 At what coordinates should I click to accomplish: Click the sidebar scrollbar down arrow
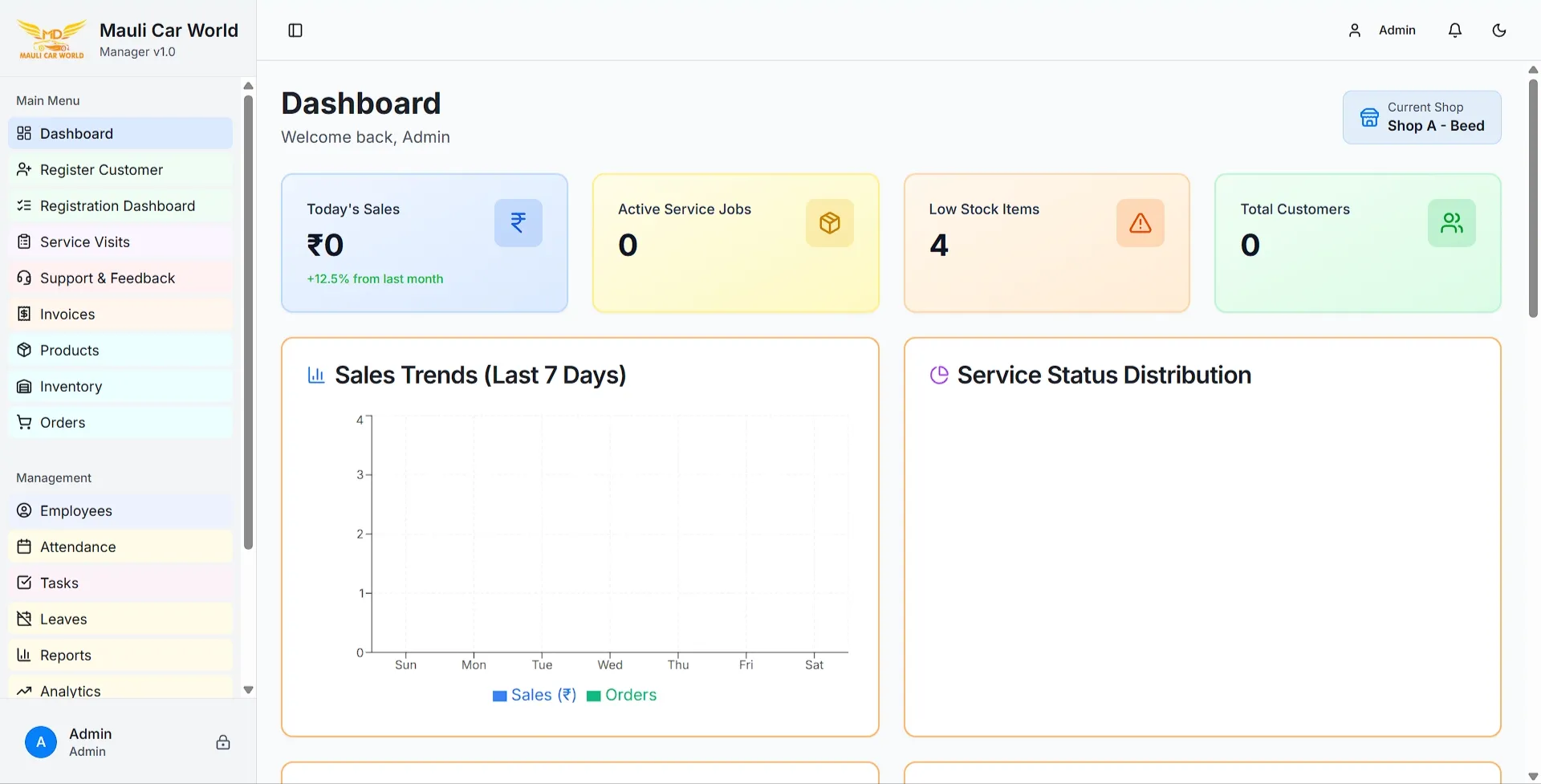(248, 689)
